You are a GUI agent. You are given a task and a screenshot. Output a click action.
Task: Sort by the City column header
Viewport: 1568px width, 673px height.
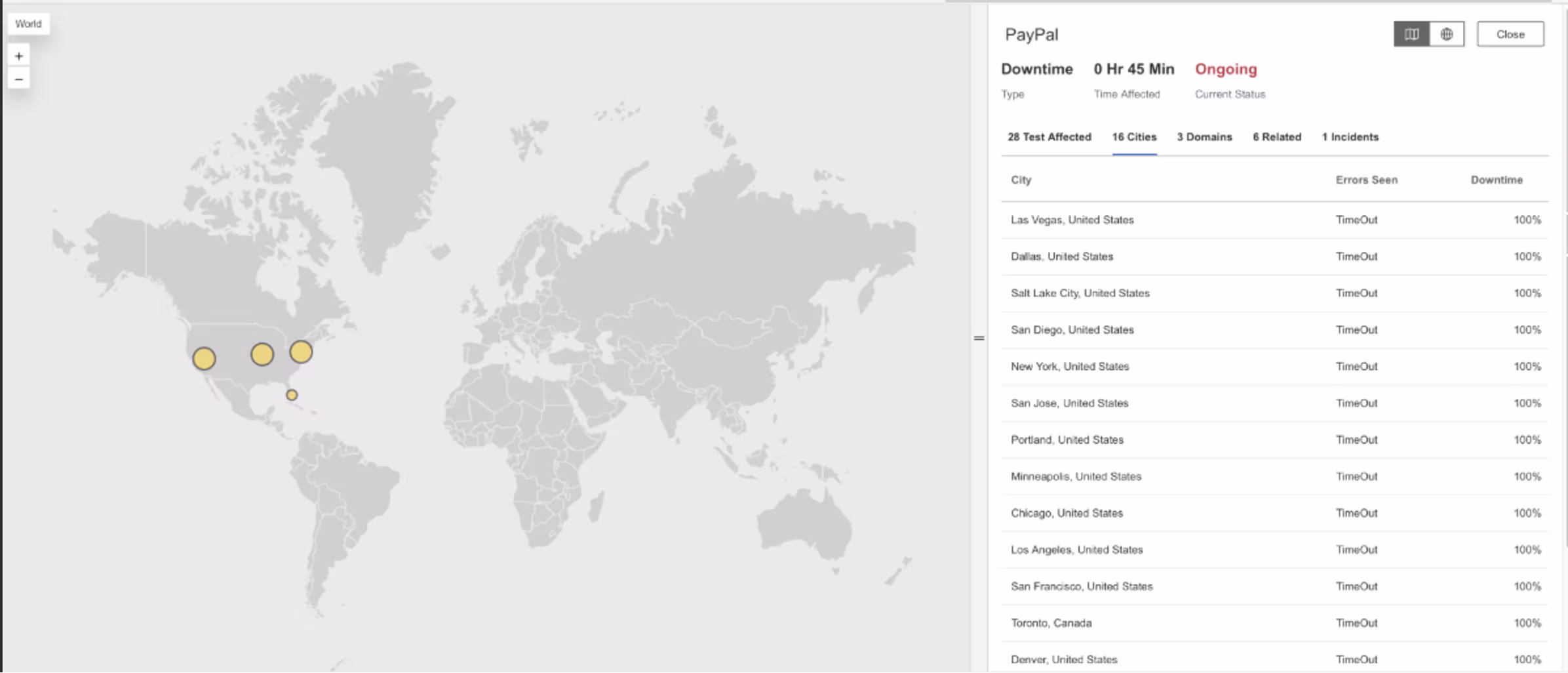pos(1021,180)
